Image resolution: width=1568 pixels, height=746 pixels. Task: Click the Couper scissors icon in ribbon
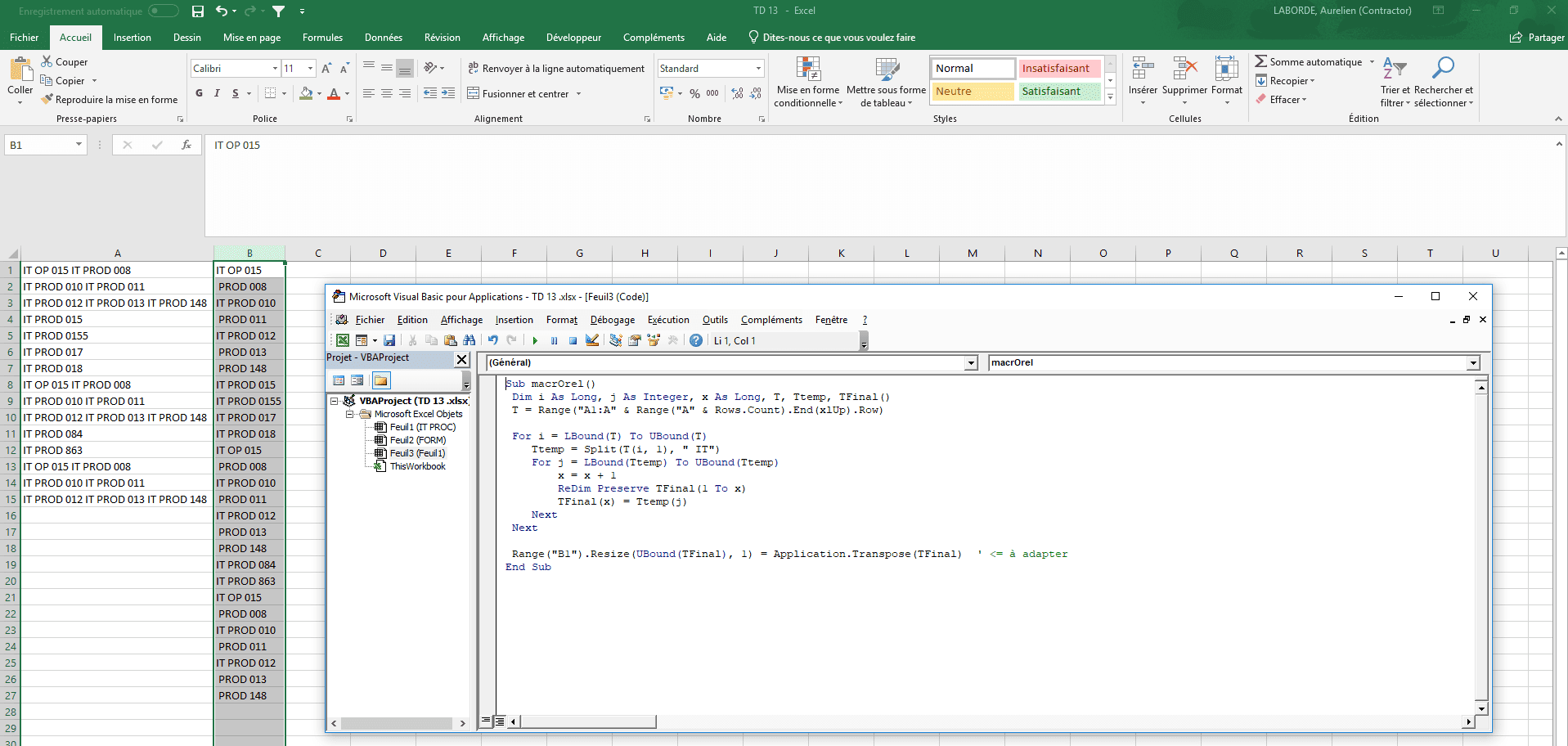tap(47, 62)
